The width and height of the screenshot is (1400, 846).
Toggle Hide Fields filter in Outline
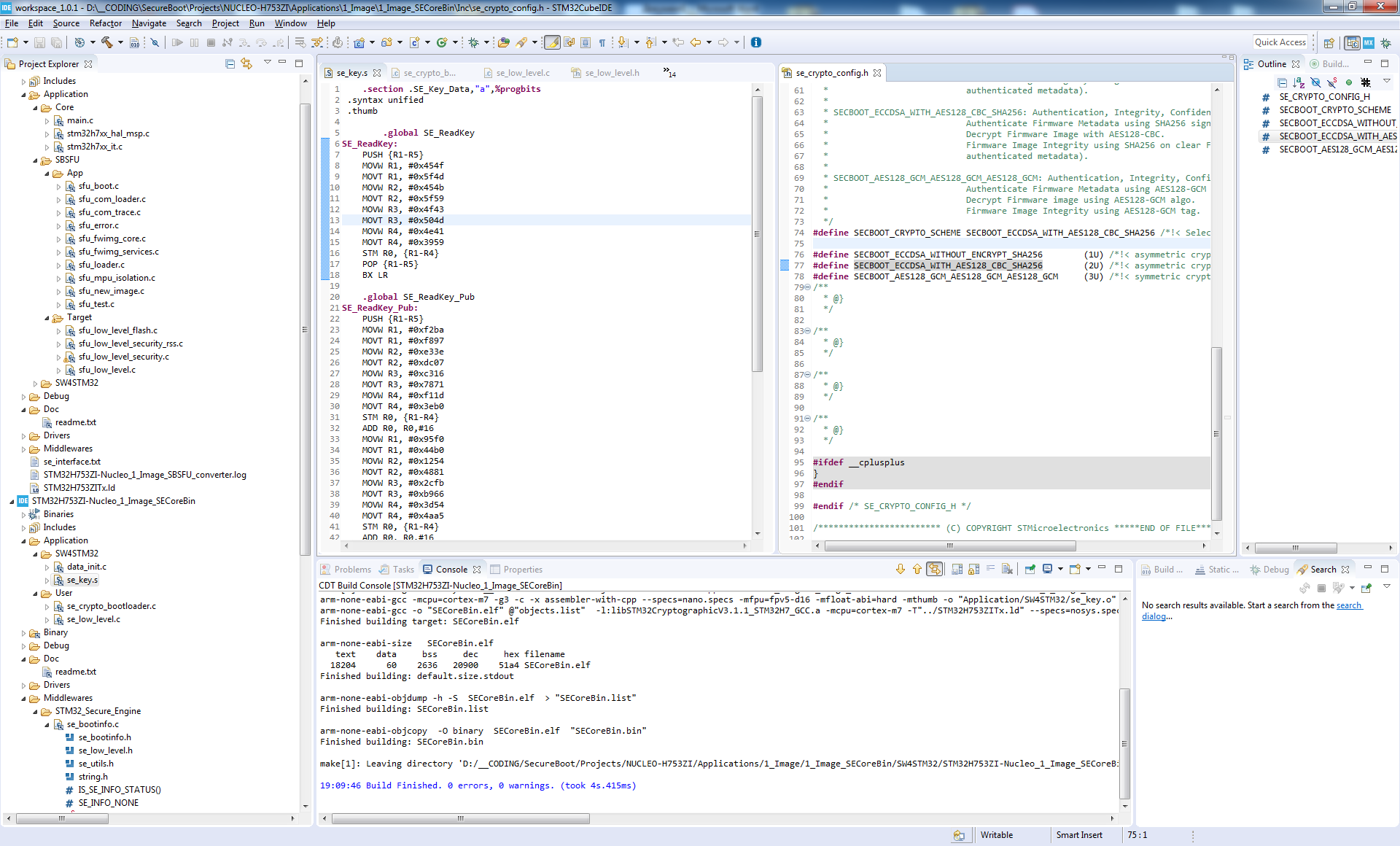pos(1315,82)
